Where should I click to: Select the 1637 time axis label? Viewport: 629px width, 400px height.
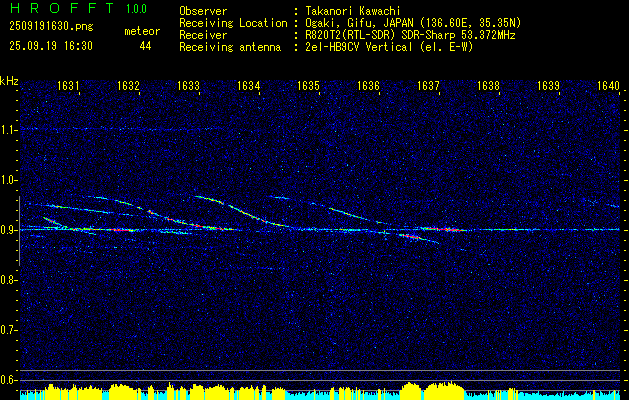point(428,87)
